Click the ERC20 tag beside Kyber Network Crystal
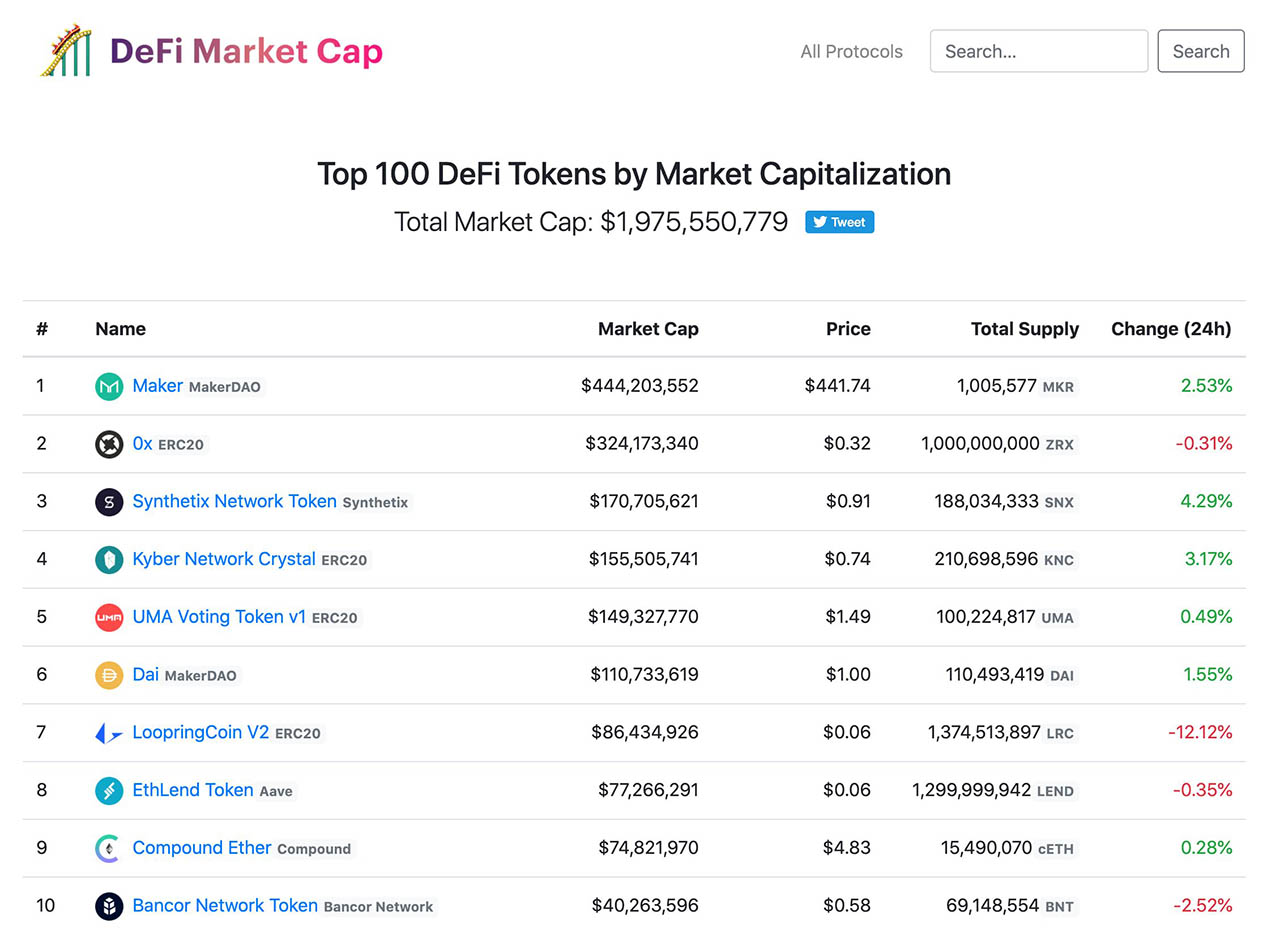Image resolution: width=1280 pixels, height=932 pixels. (344, 561)
